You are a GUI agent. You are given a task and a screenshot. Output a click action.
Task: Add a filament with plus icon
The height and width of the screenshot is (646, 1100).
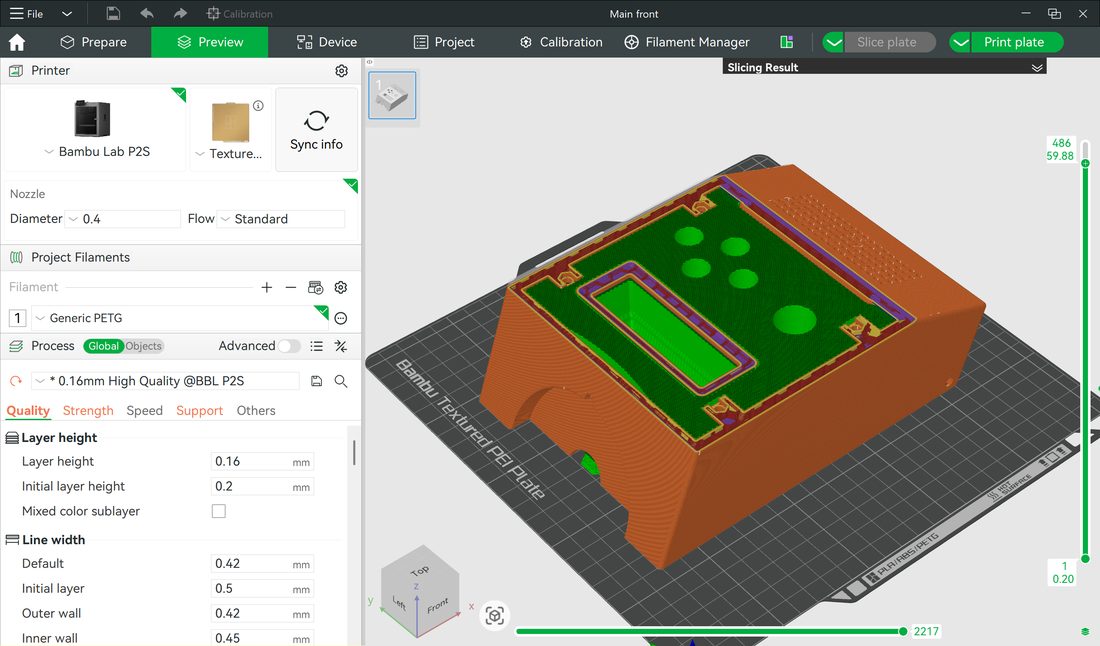pos(267,287)
